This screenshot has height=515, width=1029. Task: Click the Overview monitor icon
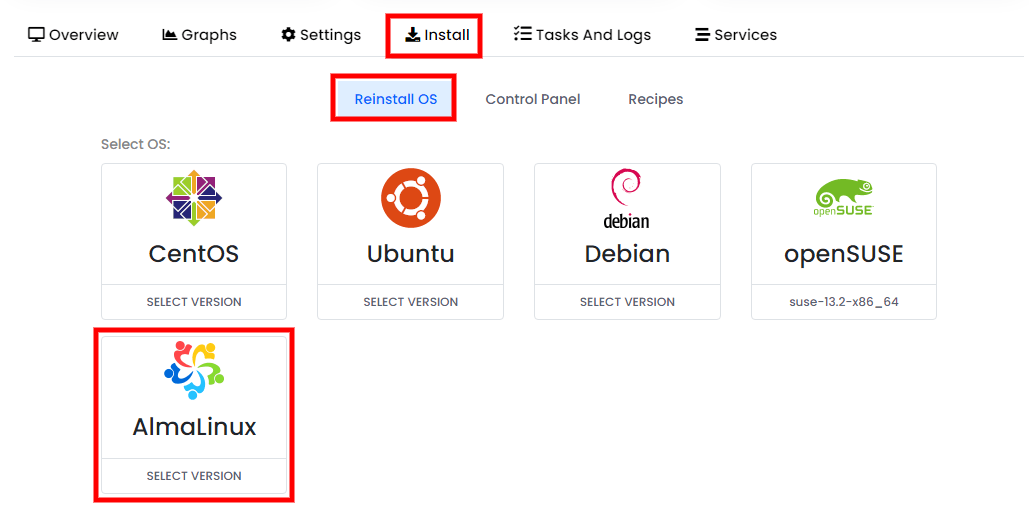click(x=36, y=35)
